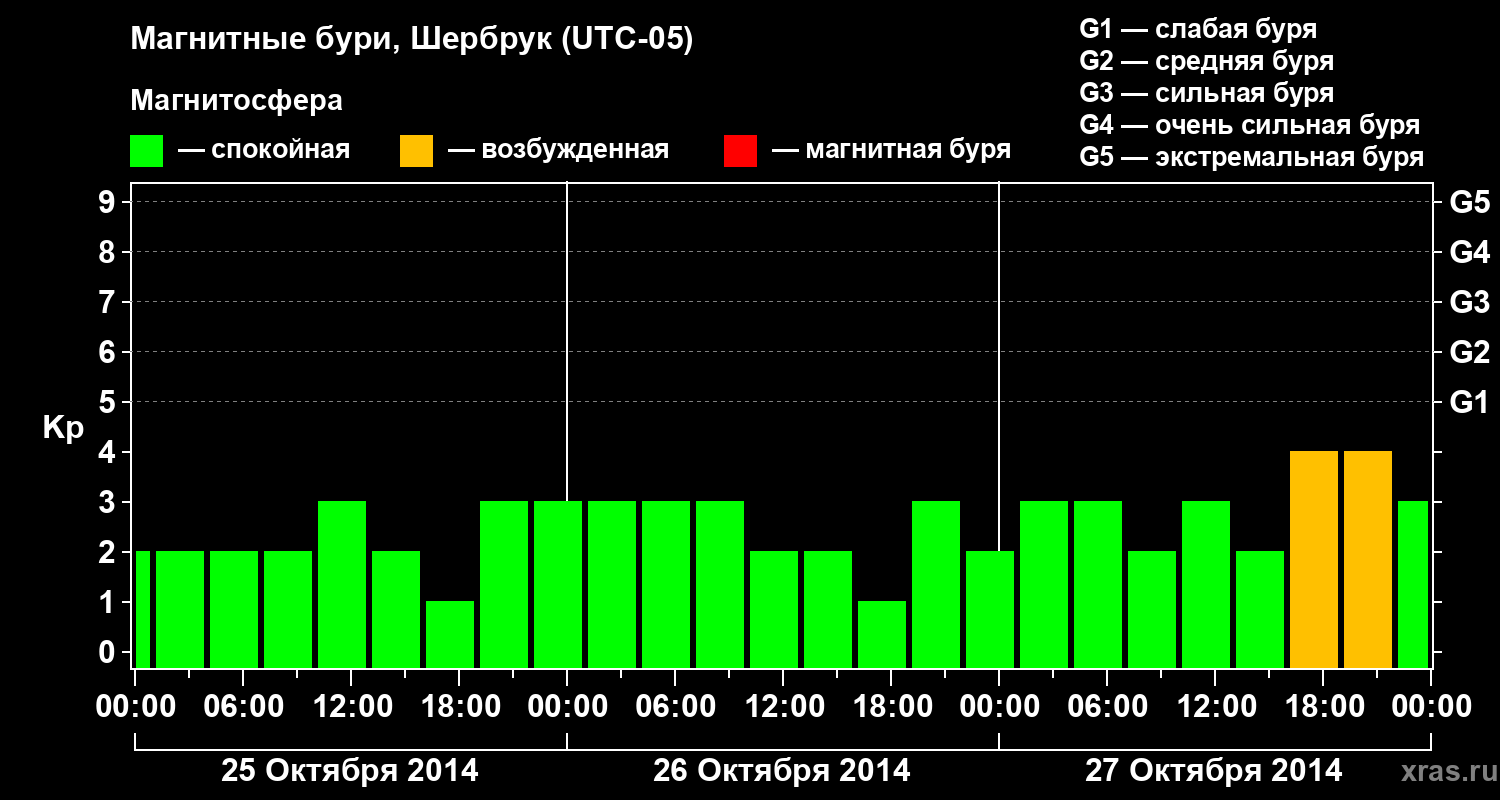
Task: Click the 'Магнитосфера' heading
Action: coord(237,101)
